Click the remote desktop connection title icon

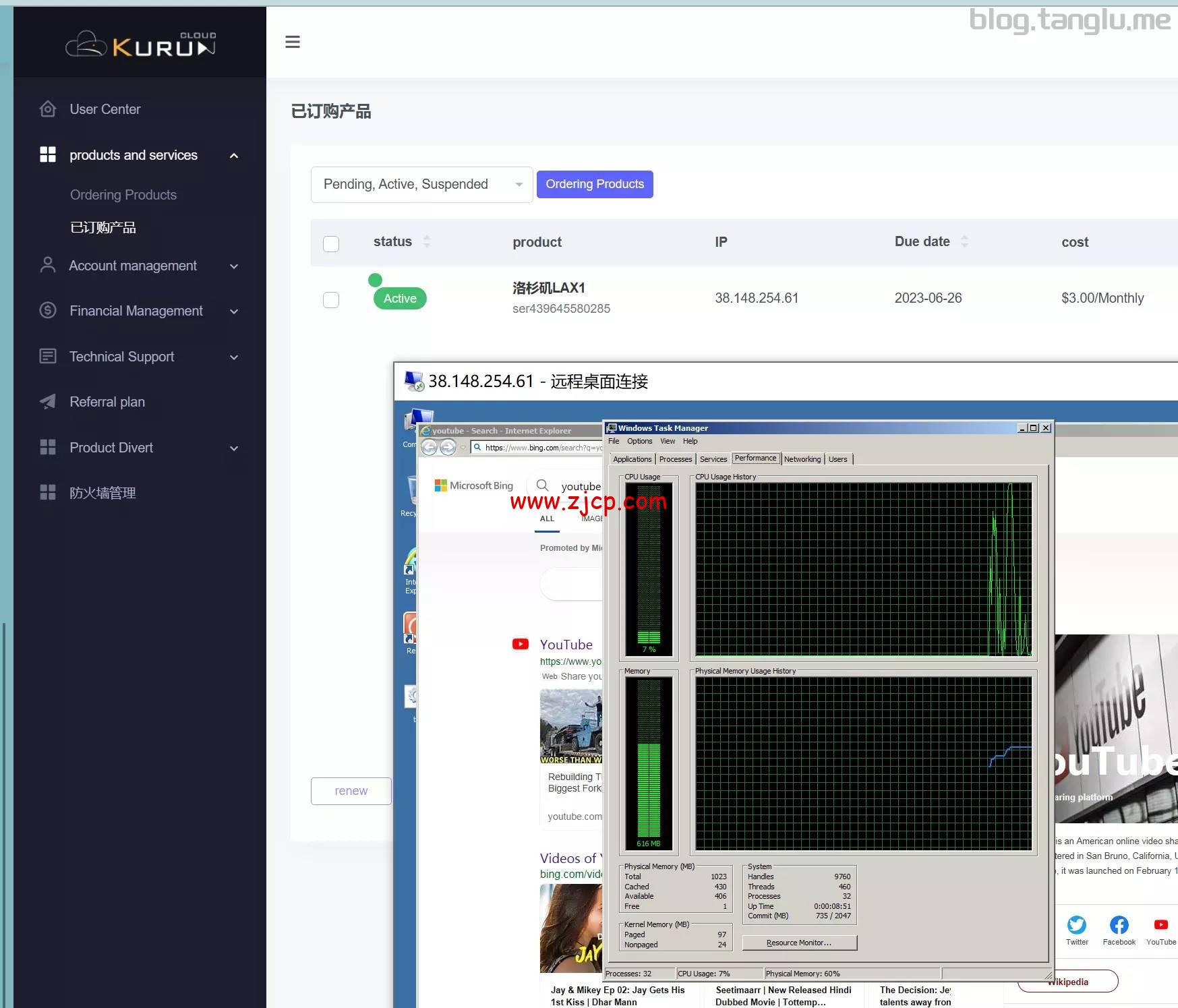[x=413, y=381]
